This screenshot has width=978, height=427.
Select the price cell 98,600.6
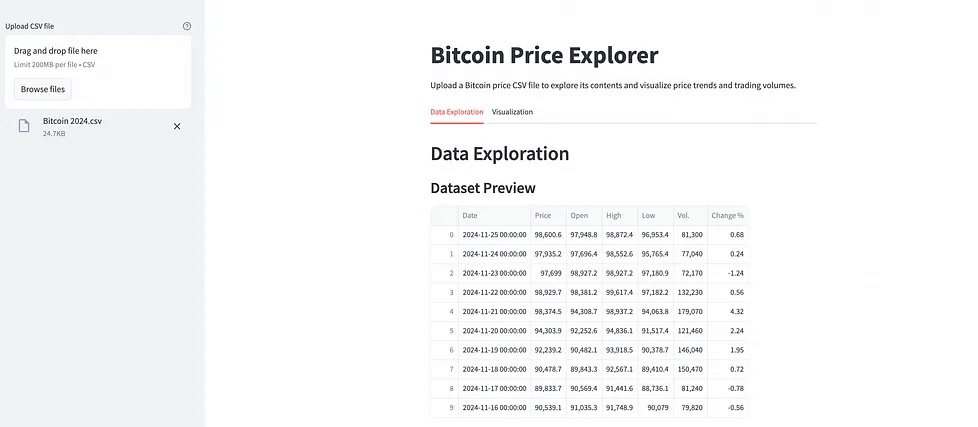tap(548, 235)
